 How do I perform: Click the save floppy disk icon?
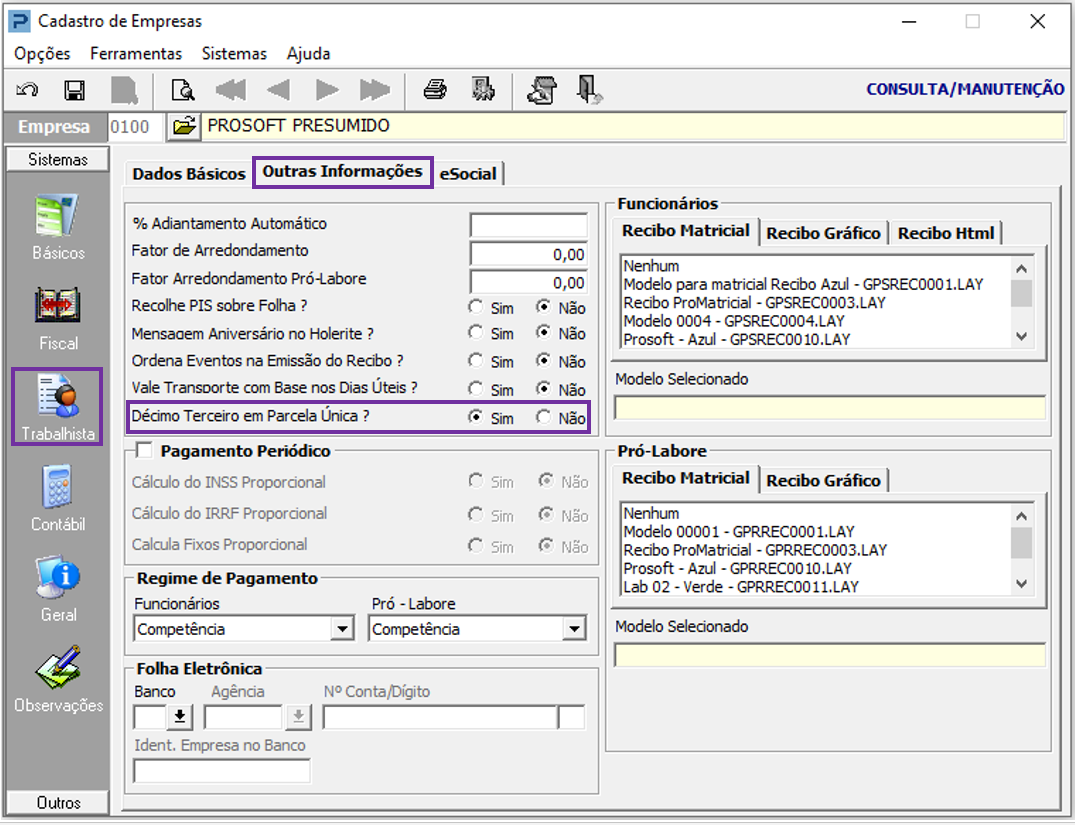75,90
